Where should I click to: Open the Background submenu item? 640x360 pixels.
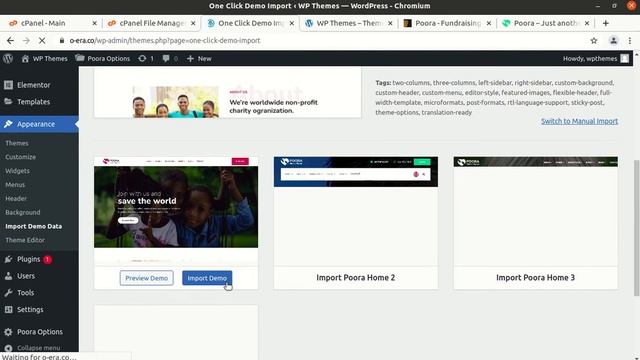point(23,213)
